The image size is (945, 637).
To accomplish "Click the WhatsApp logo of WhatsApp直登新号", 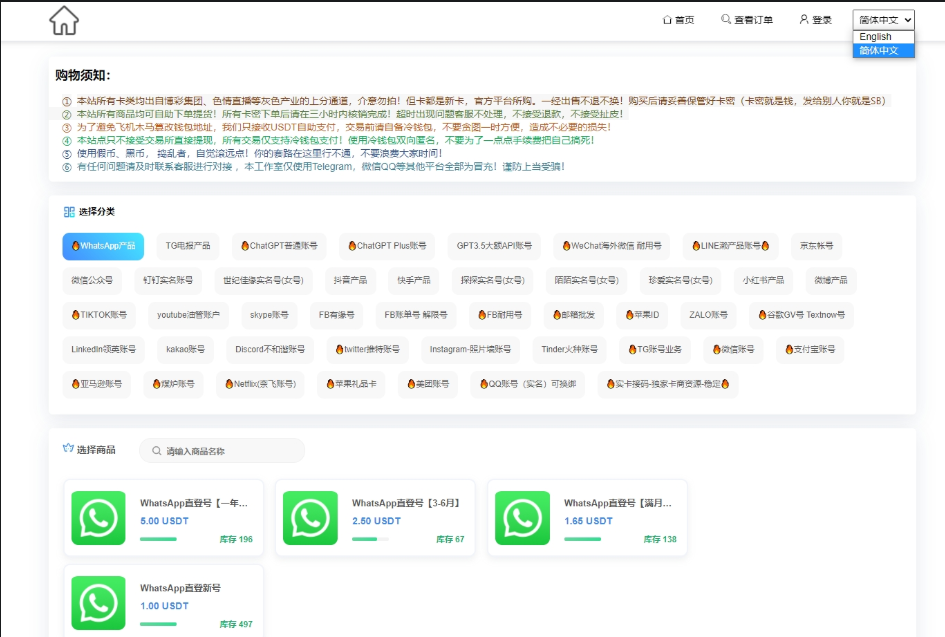I will click(98, 603).
